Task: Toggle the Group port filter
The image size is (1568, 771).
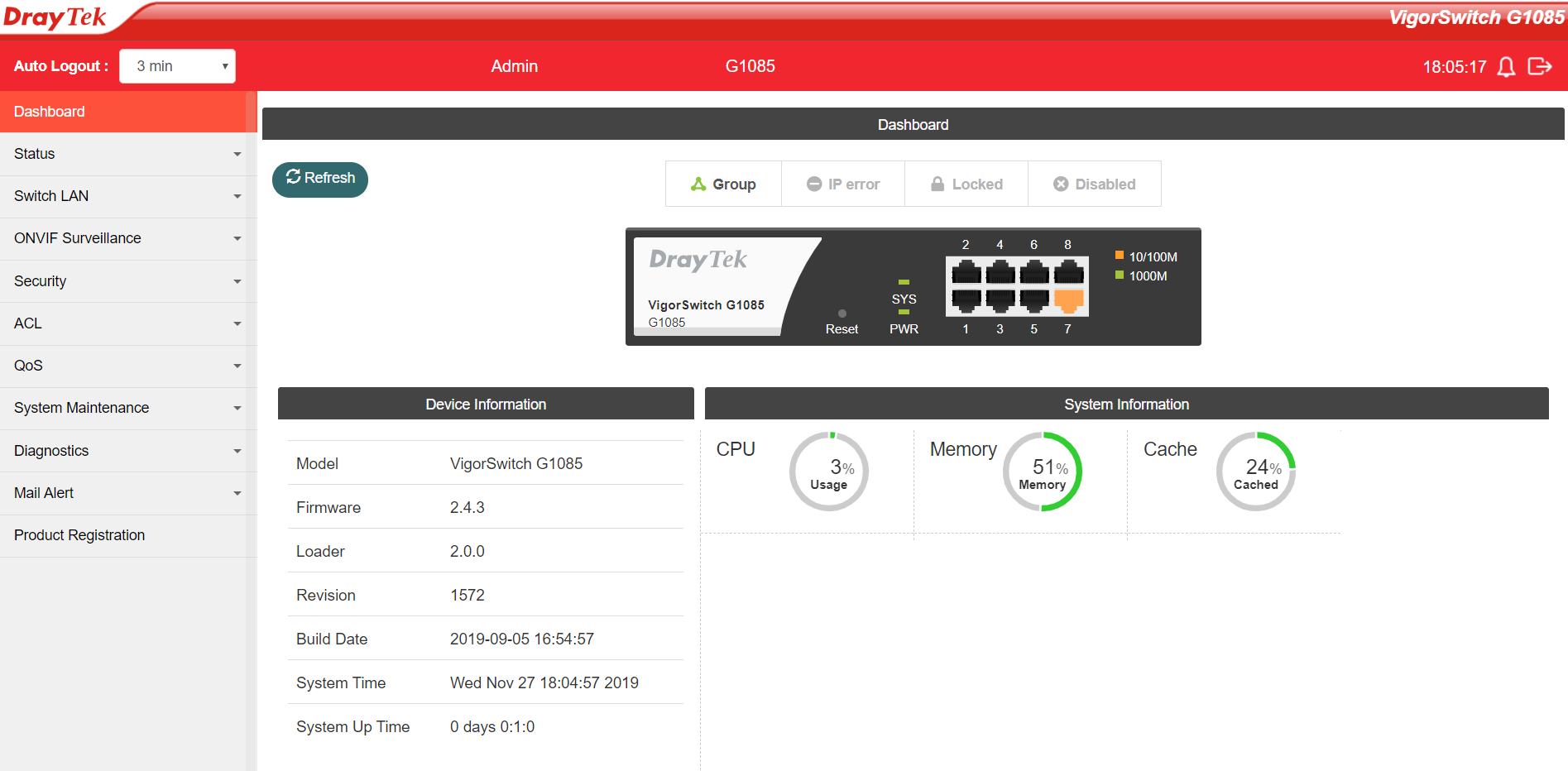Action: (723, 184)
